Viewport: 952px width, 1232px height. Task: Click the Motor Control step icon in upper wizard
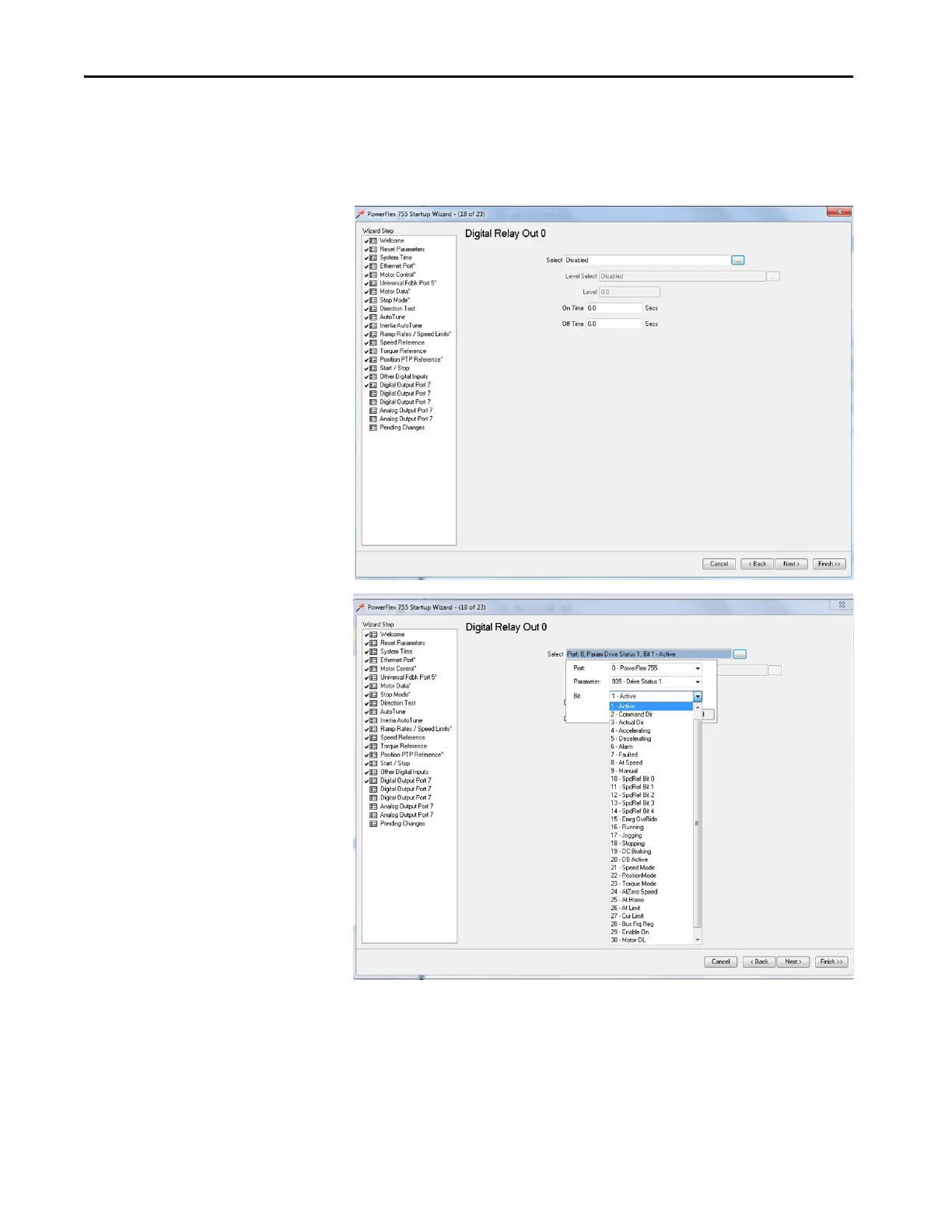tap(373, 275)
